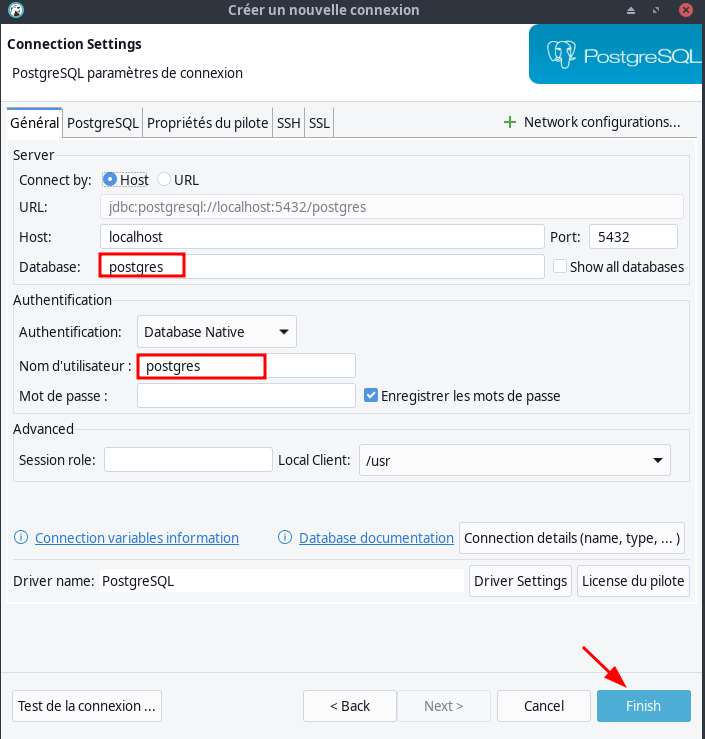Select the Host radio button
Image resolution: width=705 pixels, height=739 pixels.
pyautogui.click(x=109, y=180)
